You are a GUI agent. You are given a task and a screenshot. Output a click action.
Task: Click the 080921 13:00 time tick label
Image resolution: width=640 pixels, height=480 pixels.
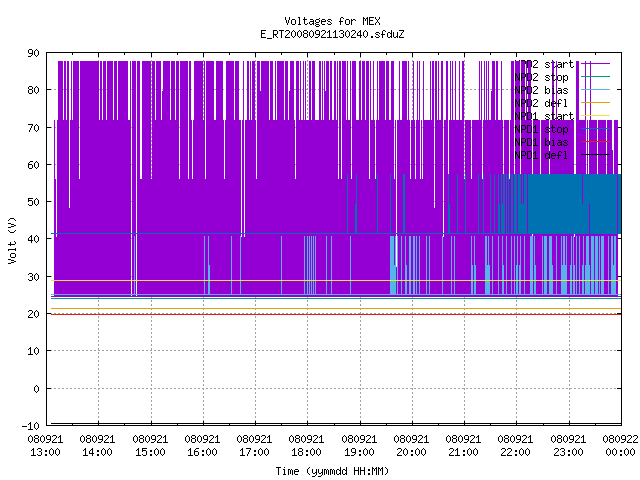pos(45,445)
